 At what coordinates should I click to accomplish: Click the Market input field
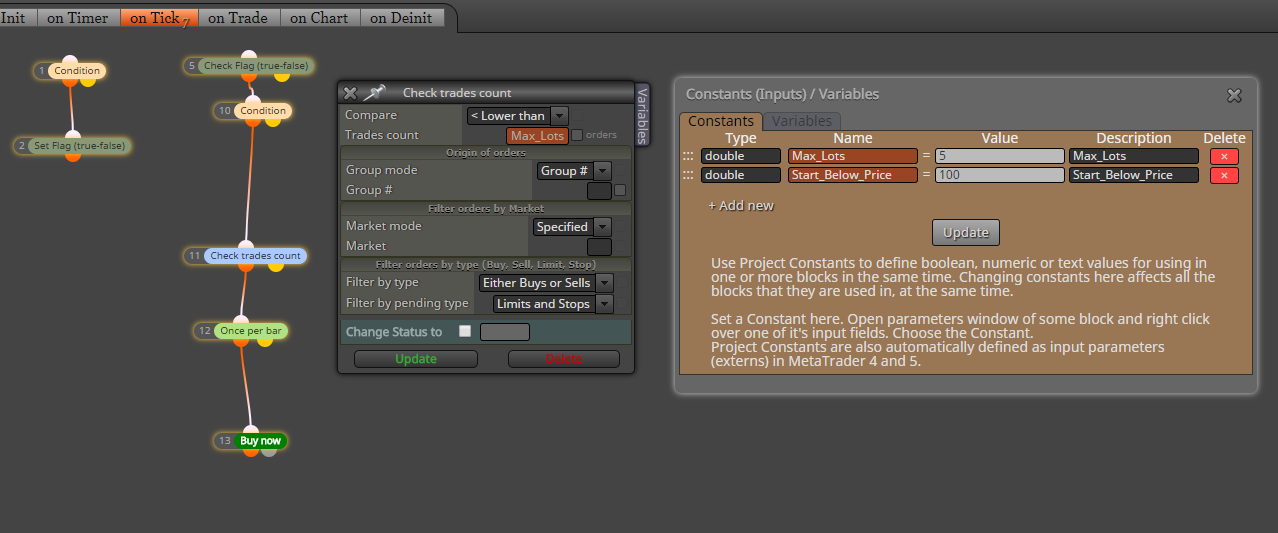[599, 246]
